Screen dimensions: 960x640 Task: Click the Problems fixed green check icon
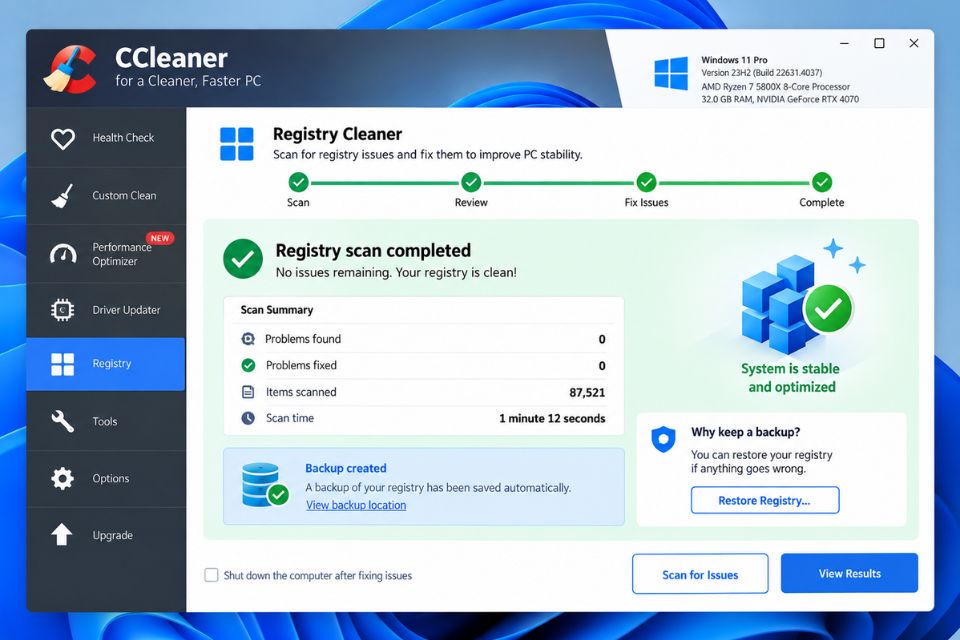point(248,366)
